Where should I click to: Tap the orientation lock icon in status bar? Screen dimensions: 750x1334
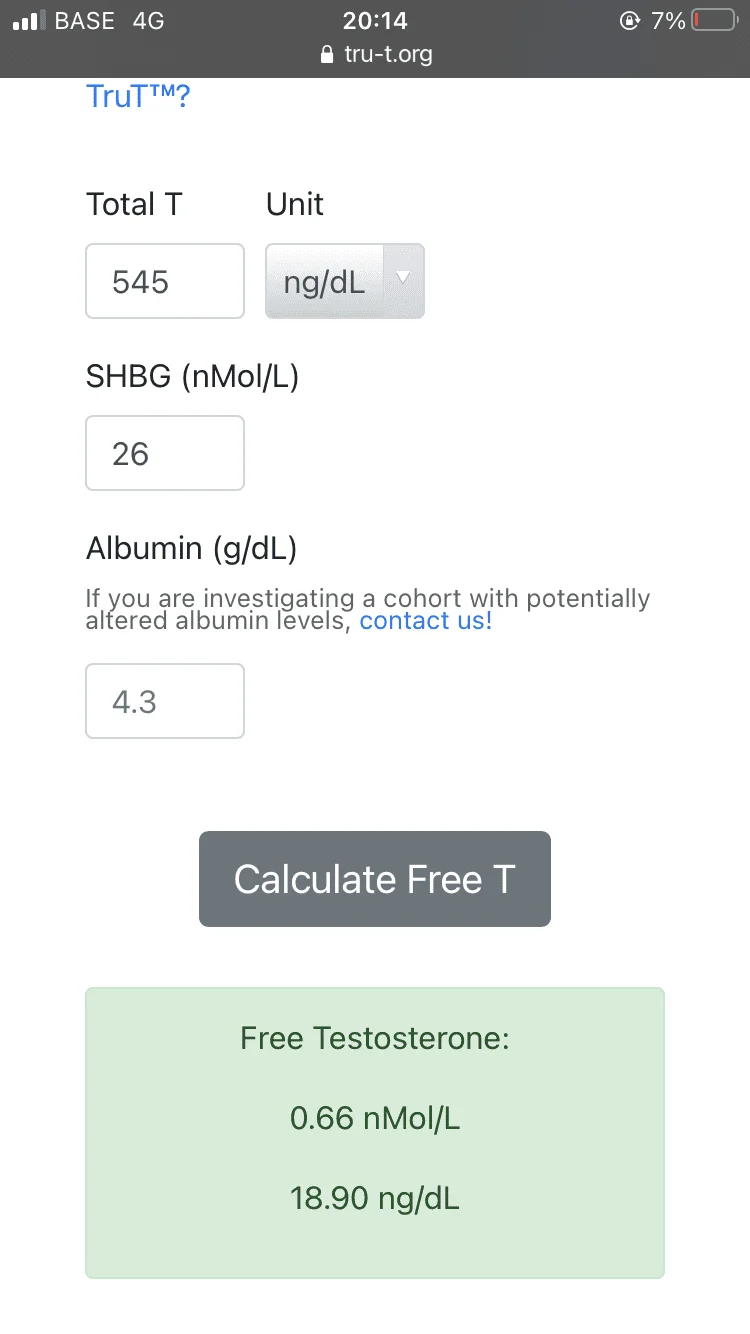(630, 21)
